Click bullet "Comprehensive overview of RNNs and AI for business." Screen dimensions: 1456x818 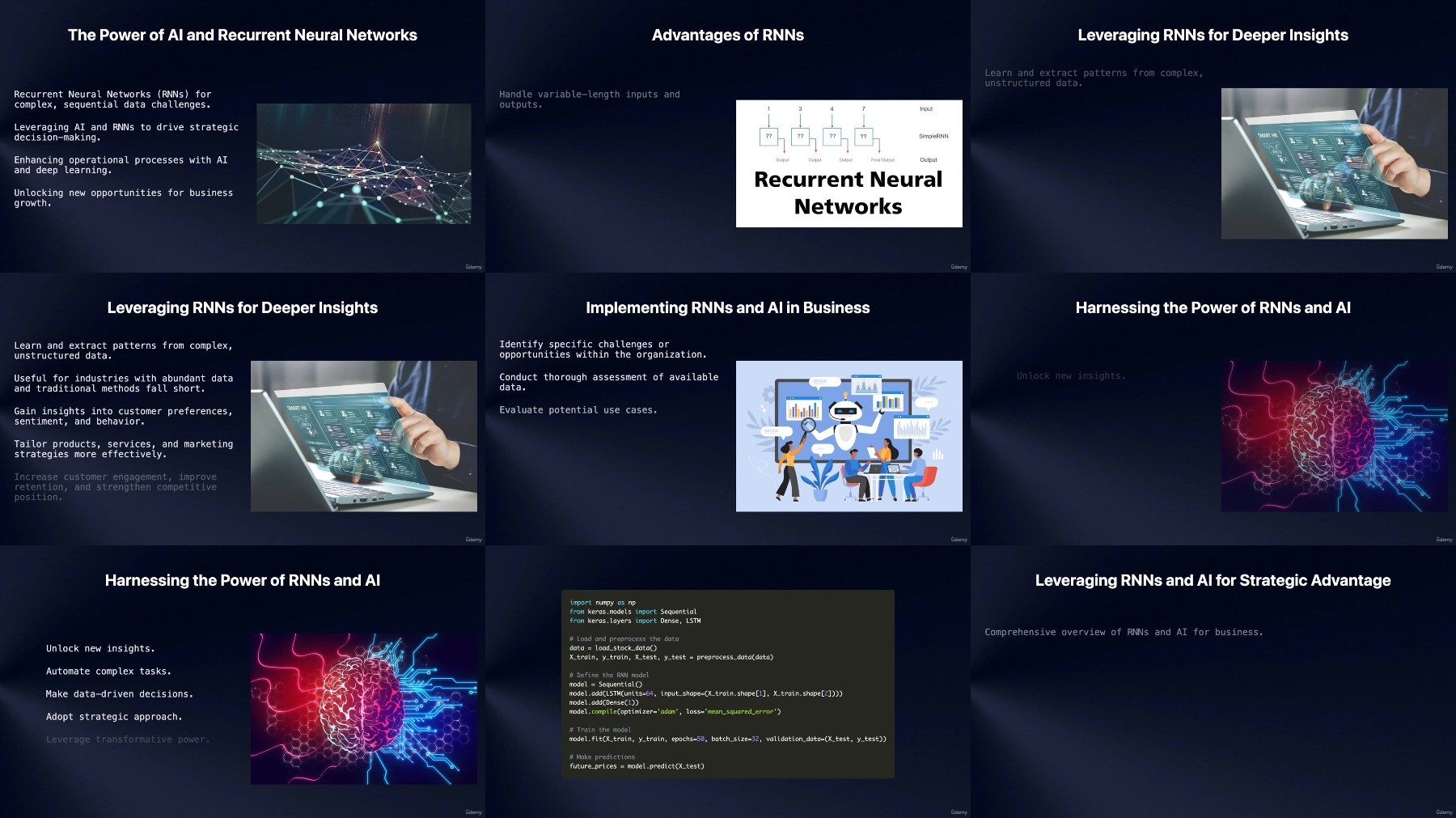pyautogui.click(x=1124, y=633)
